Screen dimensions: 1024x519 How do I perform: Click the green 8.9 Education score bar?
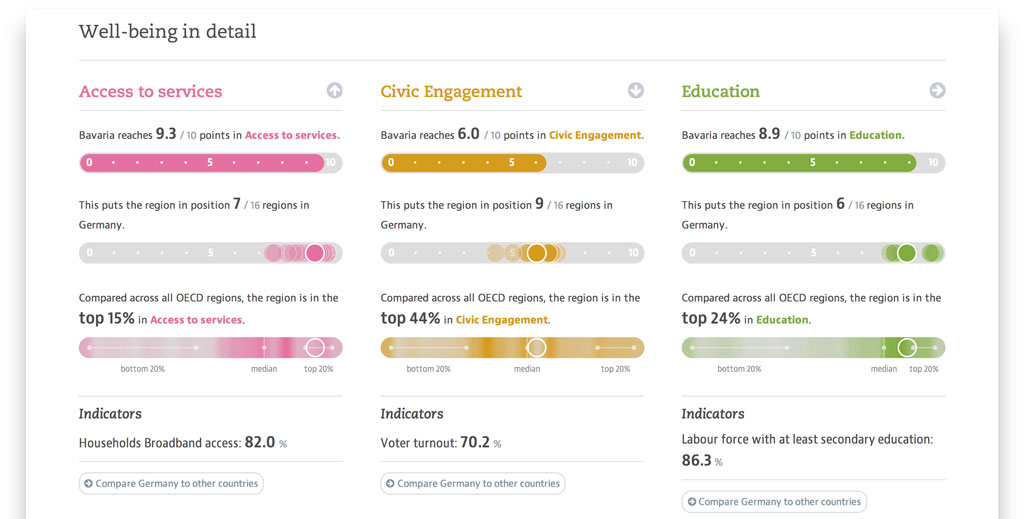798,163
